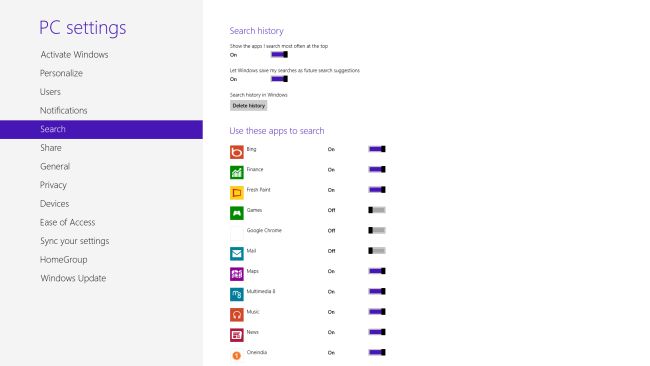This screenshot has width=650, height=366.
Task: Click the Games app icon
Action: [x=237, y=213]
